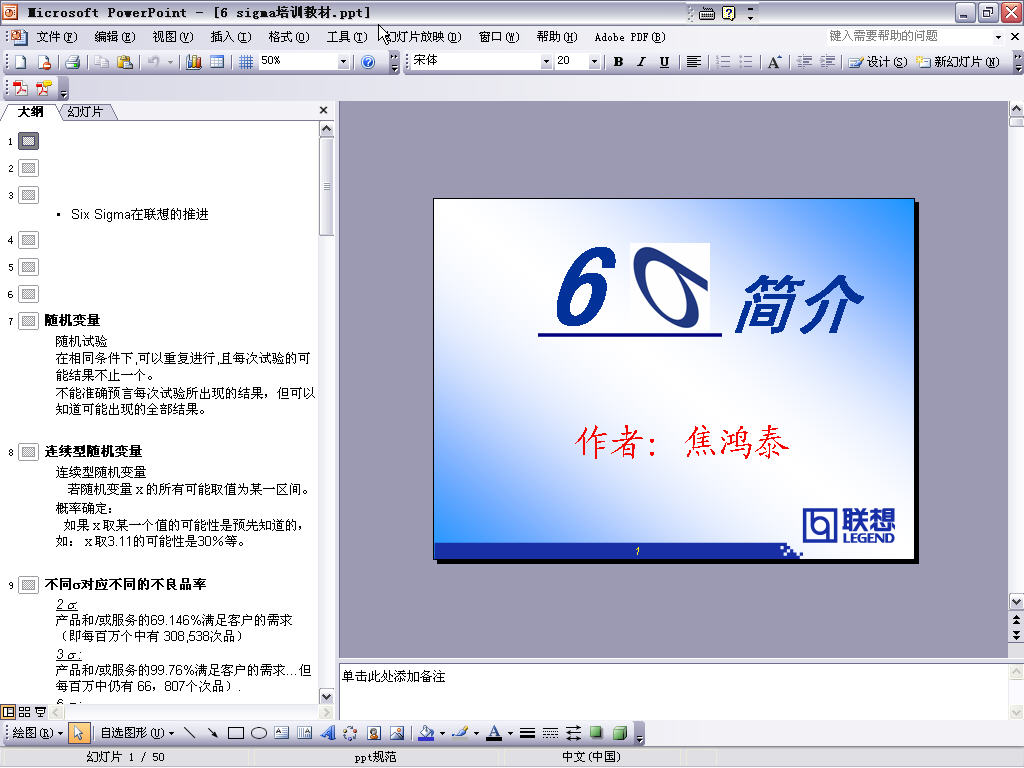This screenshot has height=768, width=1024.
Task: Open dash style options icon
Action: (x=550, y=733)
